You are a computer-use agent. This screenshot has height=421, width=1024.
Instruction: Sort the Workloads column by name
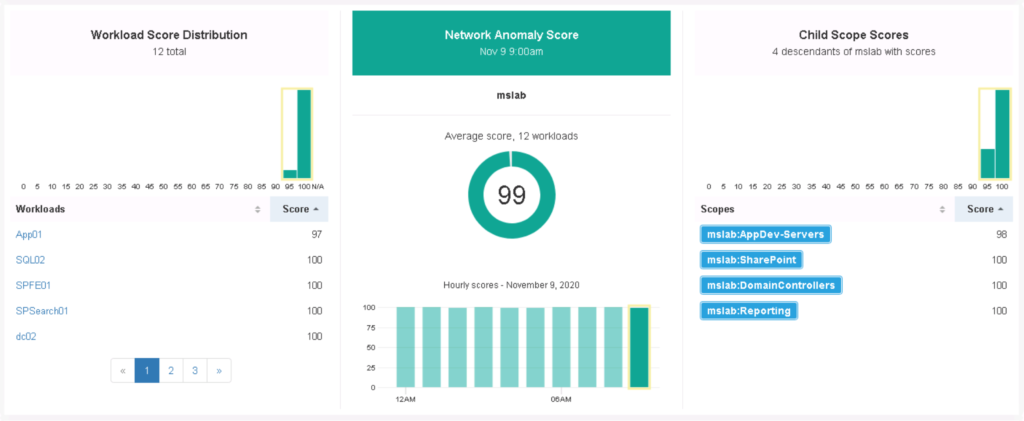tap(139, 209)
